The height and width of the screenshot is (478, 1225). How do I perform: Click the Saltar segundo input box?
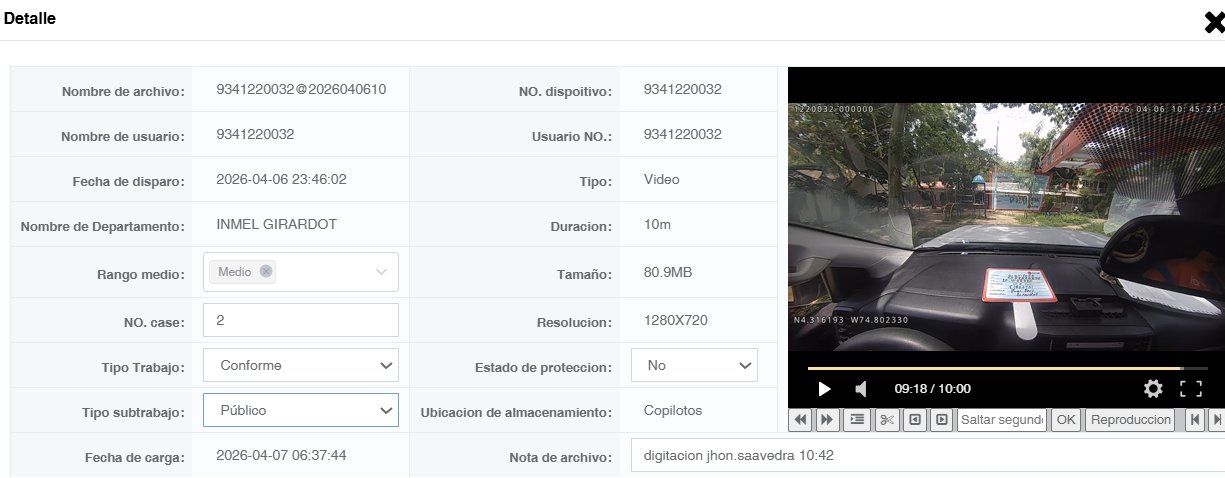pyautogui.click(x=1001, y=420)
